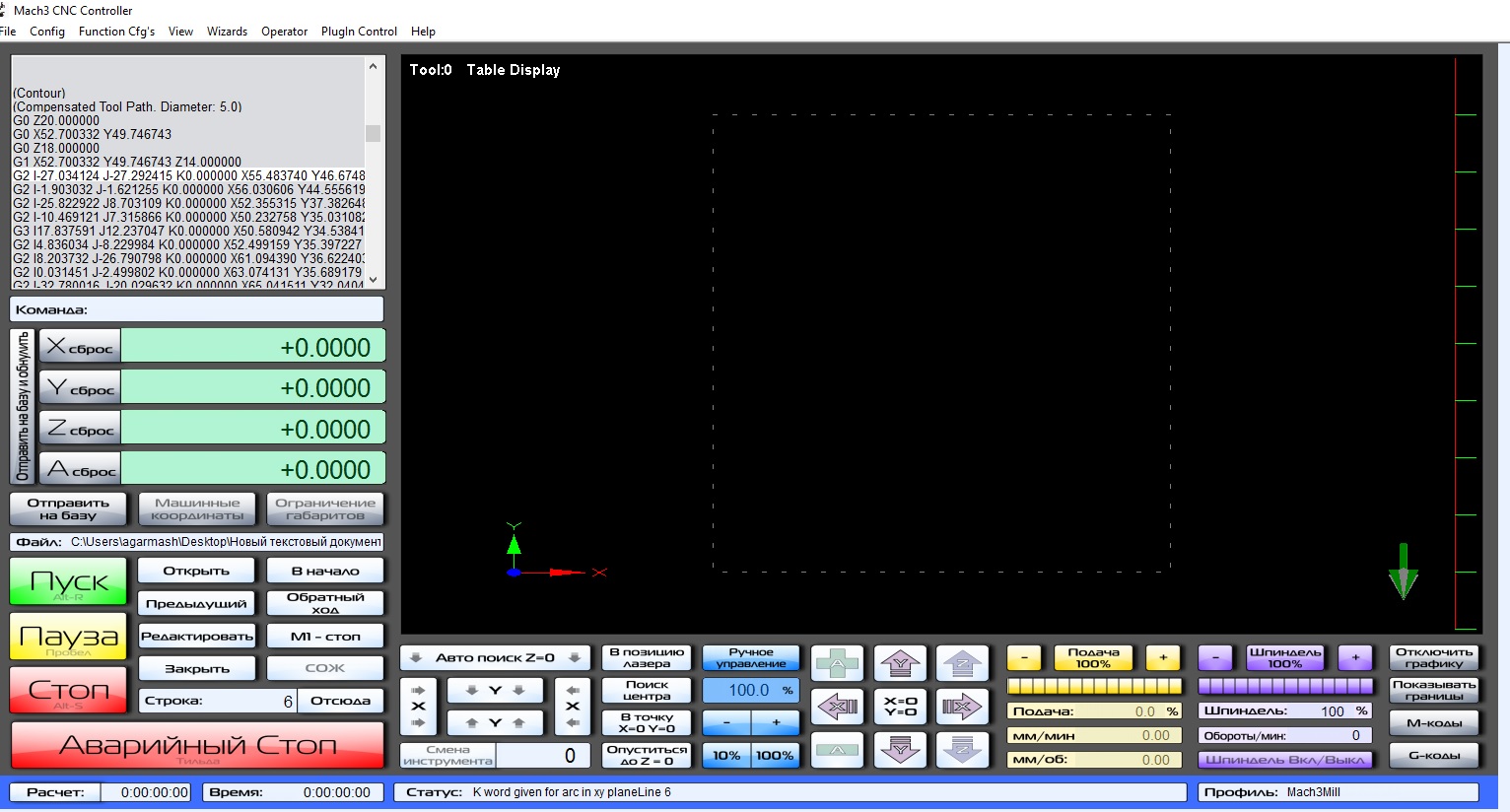Image resolution: width=1510 pixels, height=812 pixels.
Task: Reset feed override with Подача 100%
Action: point(1093,657)
